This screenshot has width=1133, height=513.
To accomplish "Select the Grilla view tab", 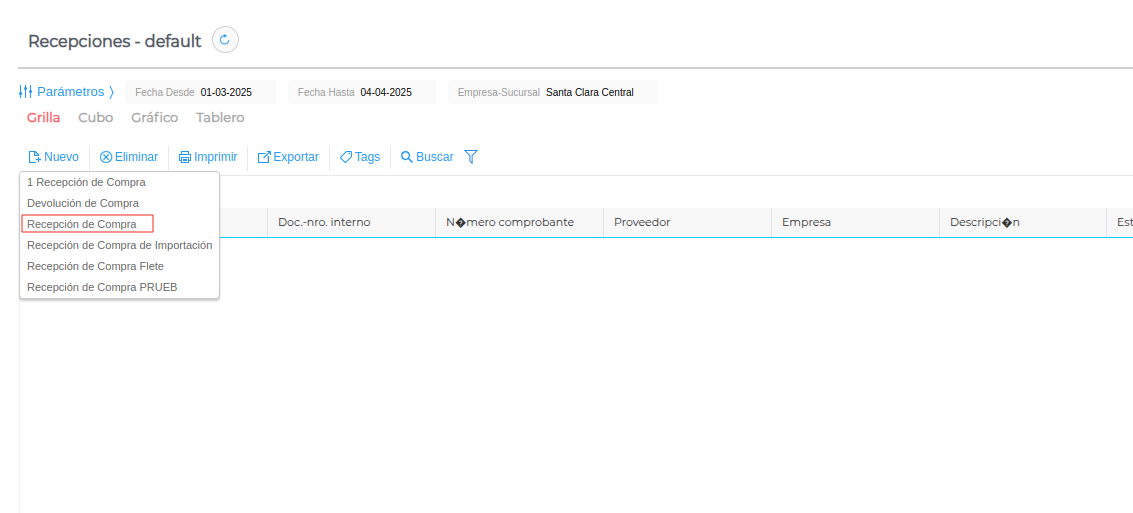I will 43,117.
